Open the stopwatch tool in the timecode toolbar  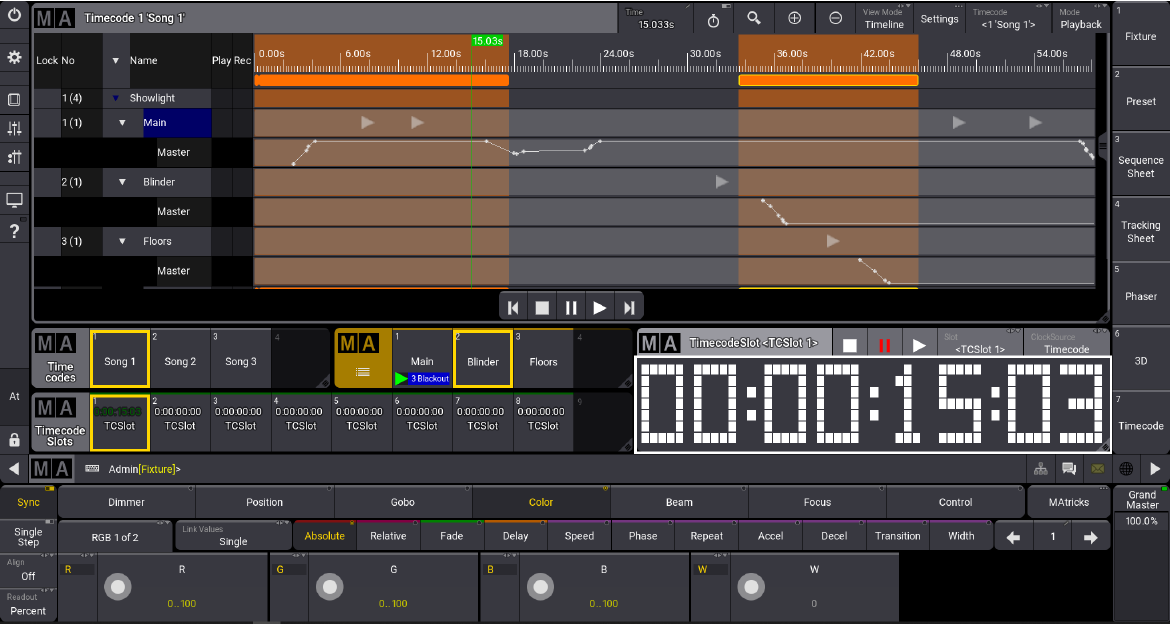click(713, 18)
